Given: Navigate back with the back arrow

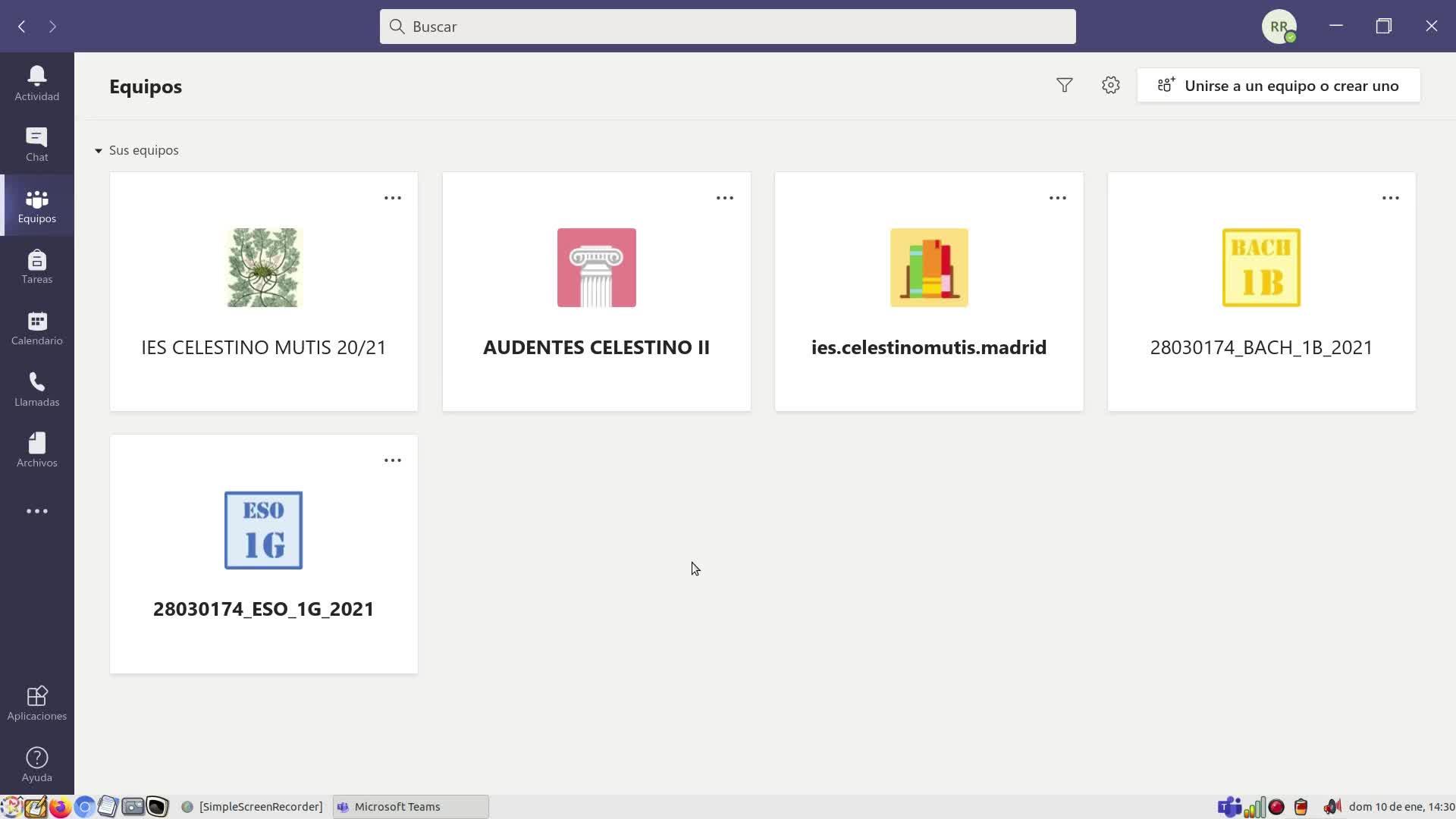Looking at the screenshot, I should [x=22, y=27].
